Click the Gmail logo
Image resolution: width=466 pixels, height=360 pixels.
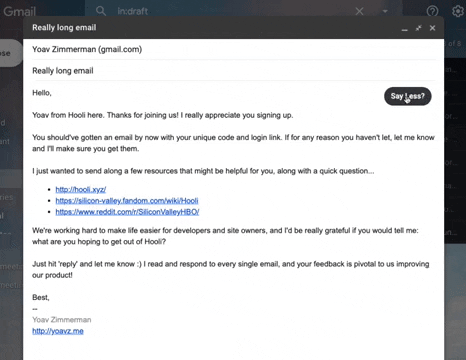click(x=19, y=12)
